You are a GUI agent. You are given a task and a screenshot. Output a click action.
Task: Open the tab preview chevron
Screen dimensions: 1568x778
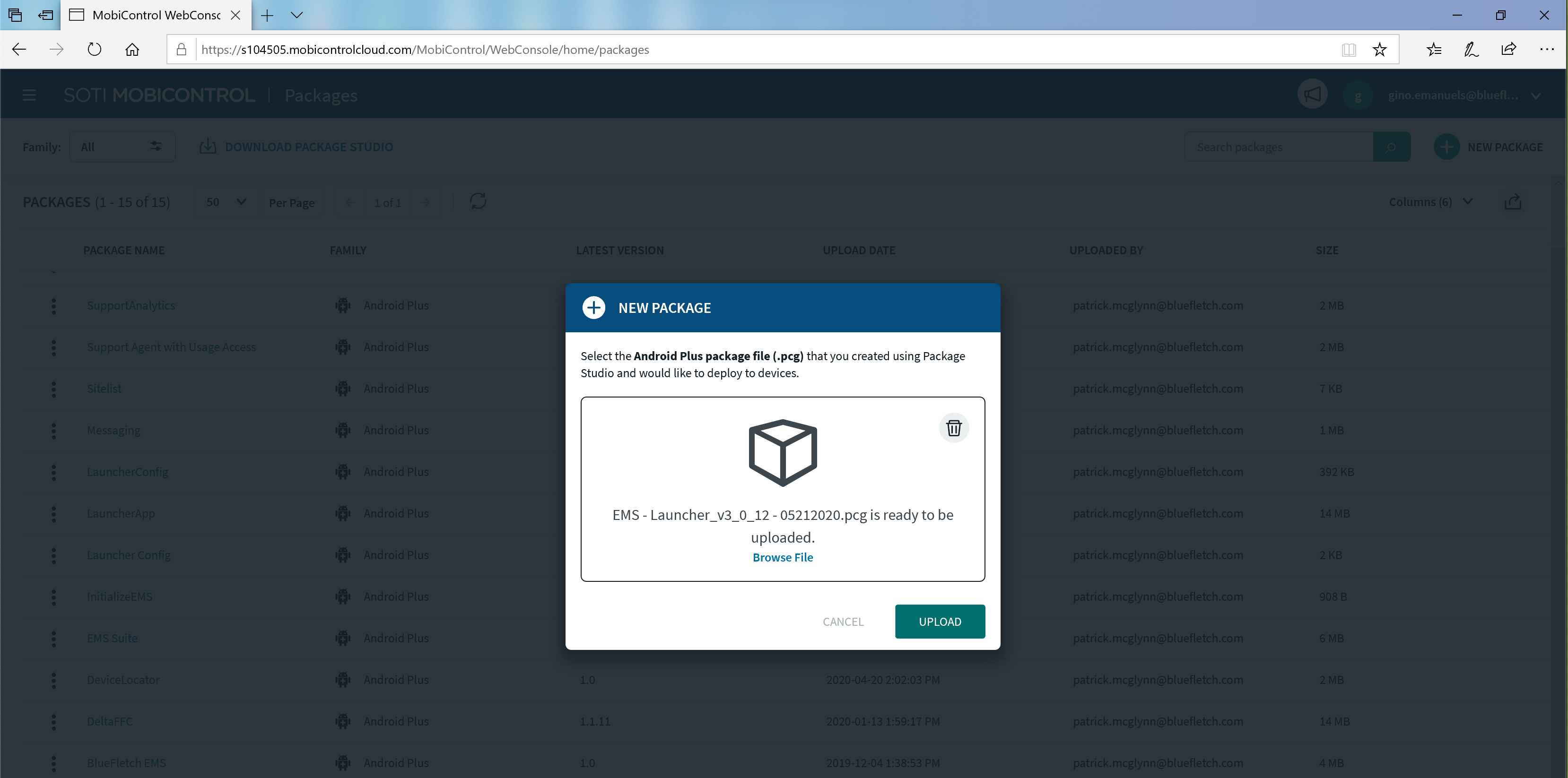[x=297, y=15]
